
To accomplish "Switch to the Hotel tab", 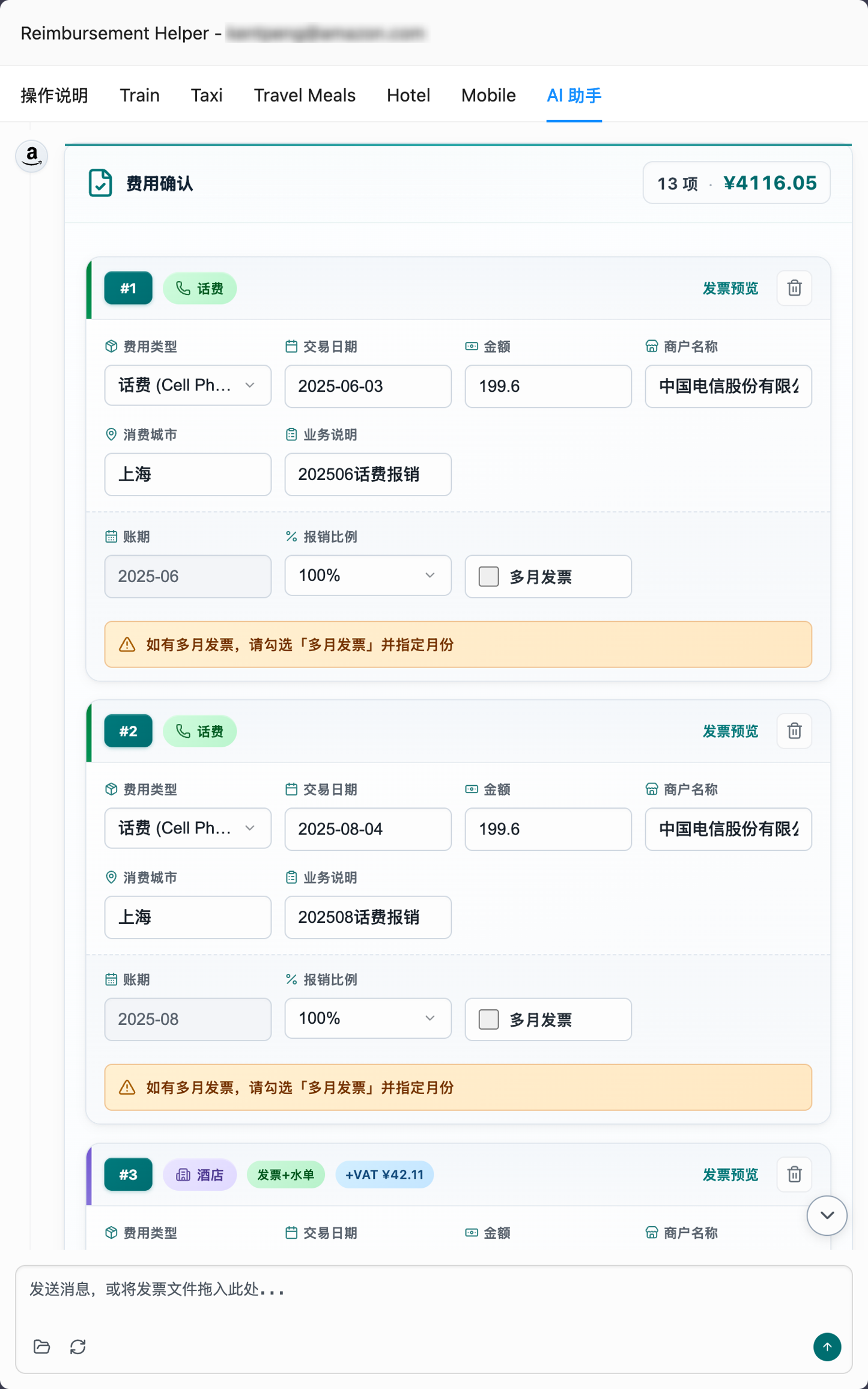I will coord(408,96).
